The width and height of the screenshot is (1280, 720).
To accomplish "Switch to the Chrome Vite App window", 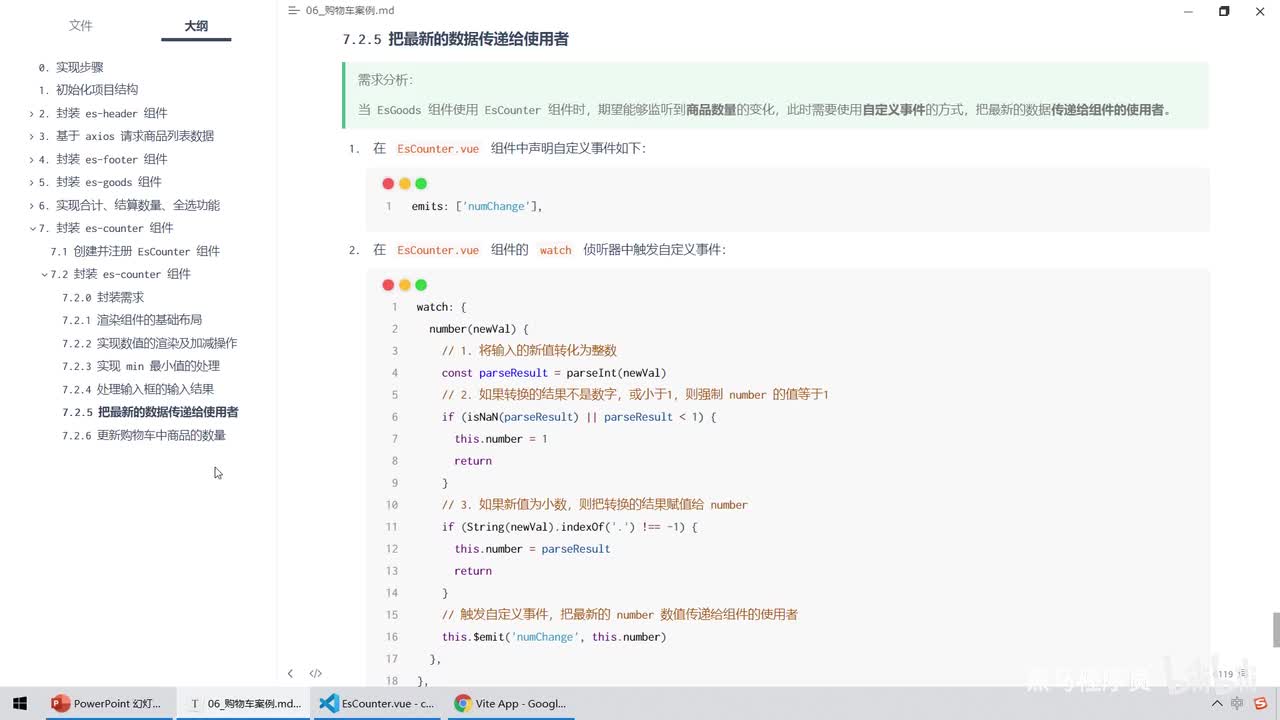I will point(511,704).
